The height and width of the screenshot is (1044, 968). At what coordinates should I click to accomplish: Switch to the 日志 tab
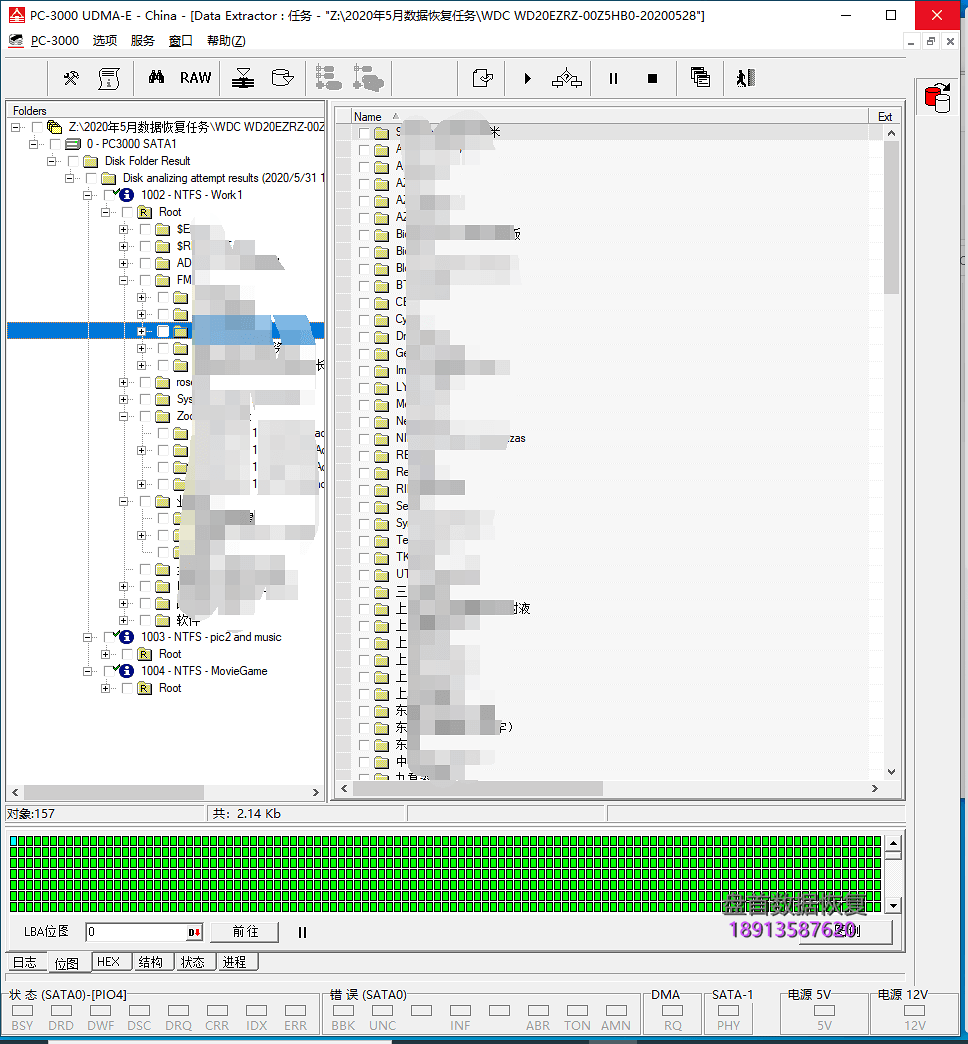click(25, 962)
